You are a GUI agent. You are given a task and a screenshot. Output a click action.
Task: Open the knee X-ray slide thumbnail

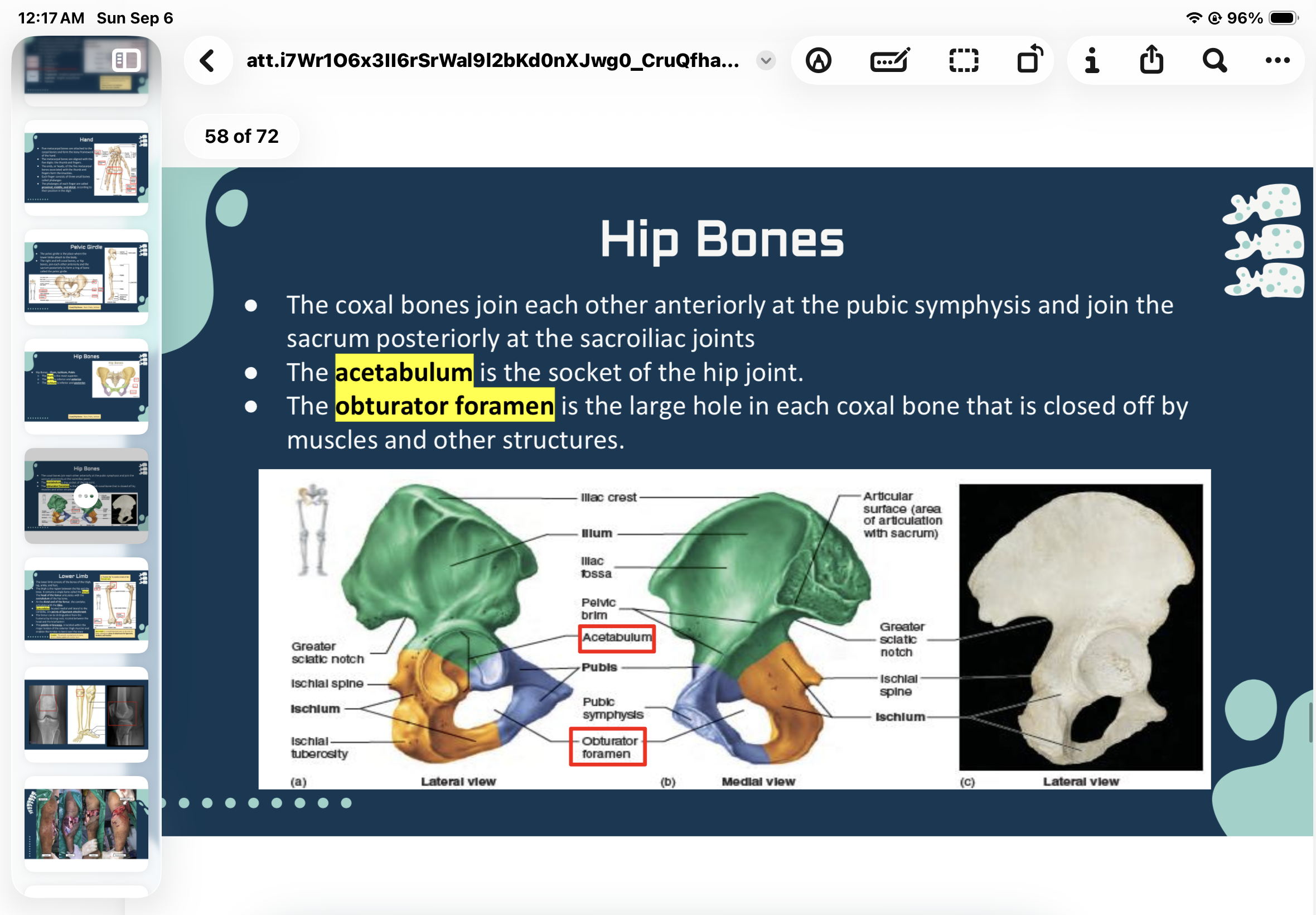pyautogui.click(x=86, y=715)
